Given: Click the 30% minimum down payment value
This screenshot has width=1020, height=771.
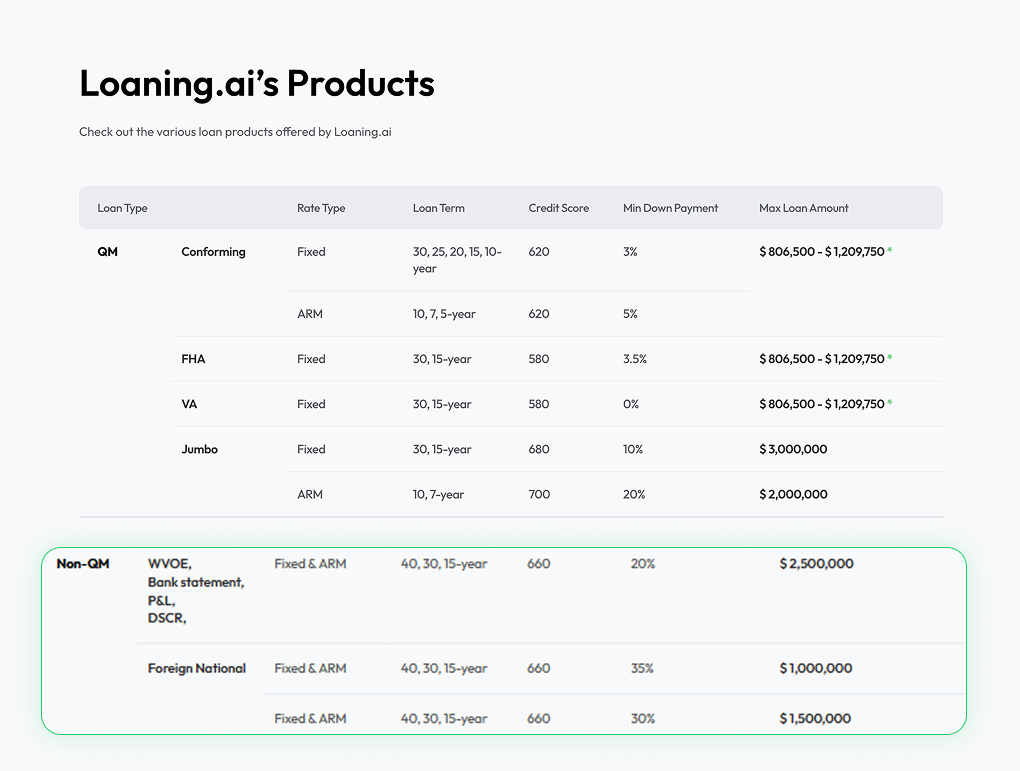Looking at the screenshot, I should click(643, 719).
